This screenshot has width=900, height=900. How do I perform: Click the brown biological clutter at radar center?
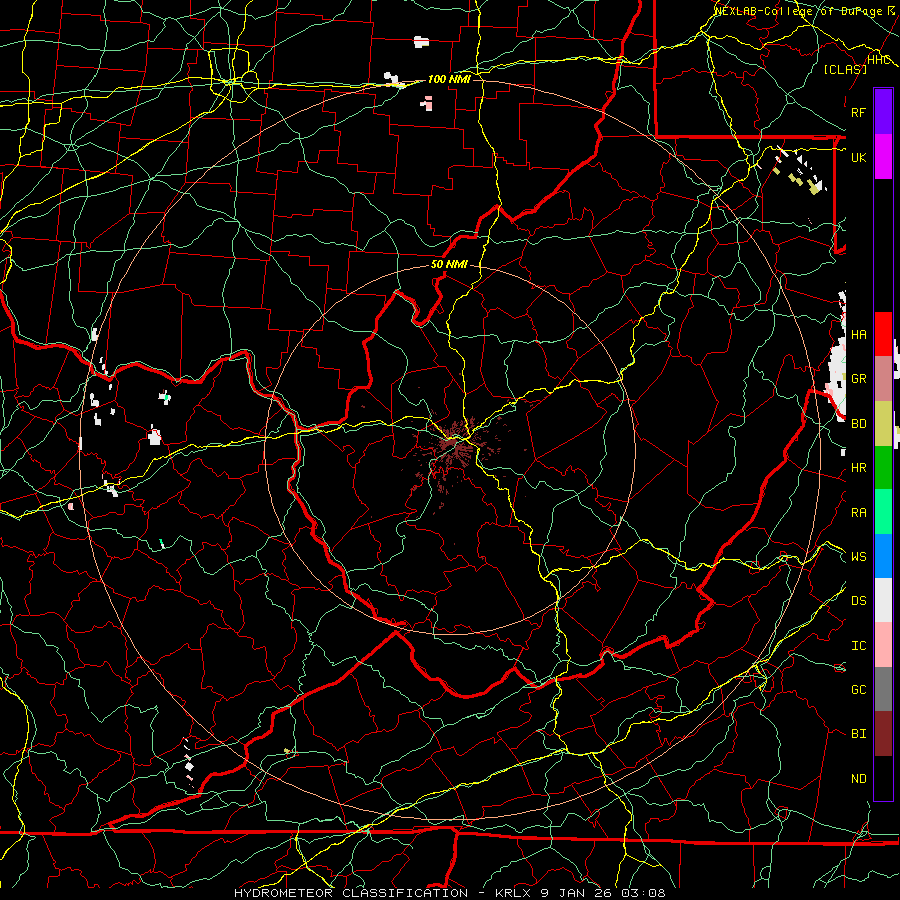click(x=457, y=446)
